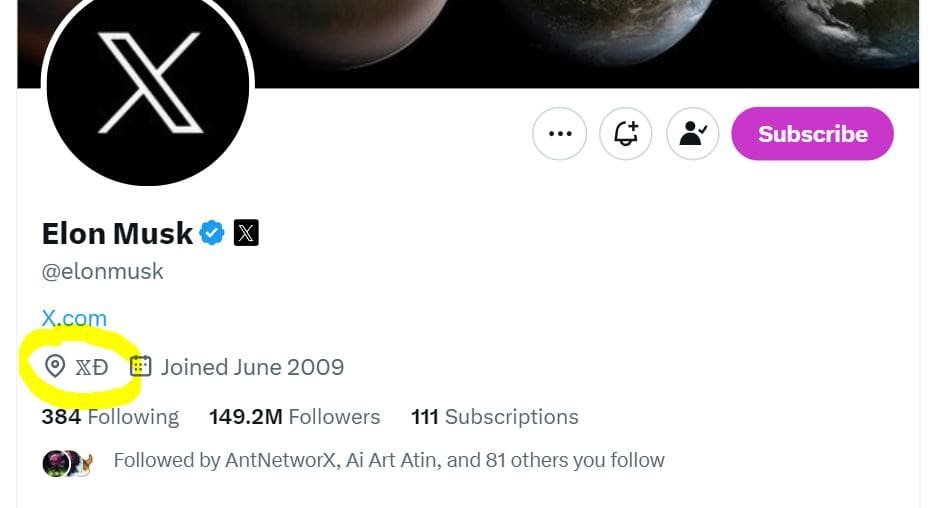Click the blue verified checkmark badge

tap(212, 233)
